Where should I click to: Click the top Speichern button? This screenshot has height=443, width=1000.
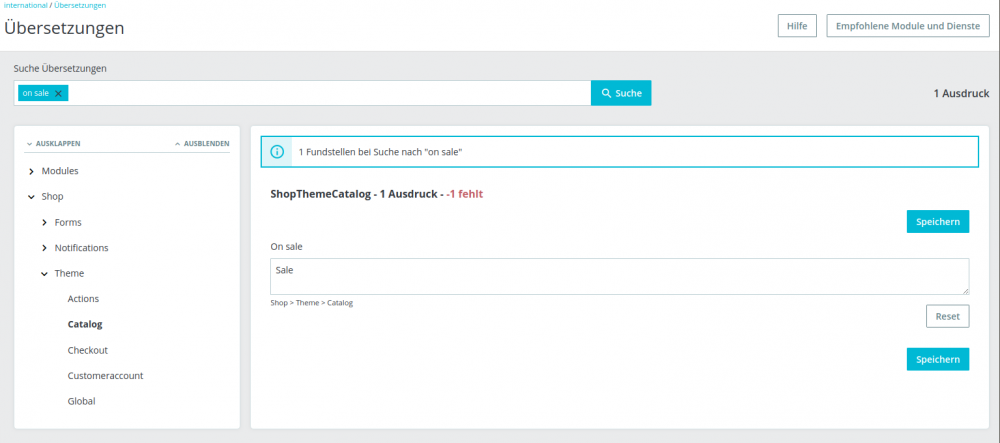[938, 222]
